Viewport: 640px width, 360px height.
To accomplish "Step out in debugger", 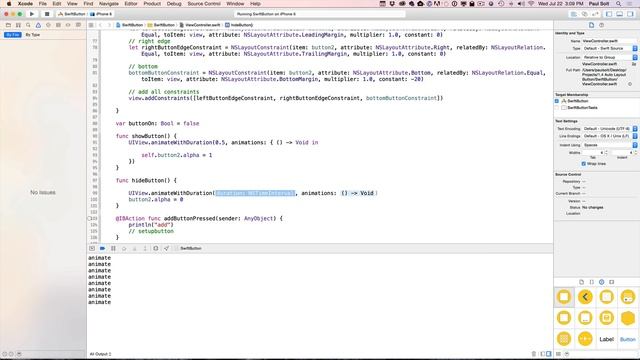I will click(145, 248).
